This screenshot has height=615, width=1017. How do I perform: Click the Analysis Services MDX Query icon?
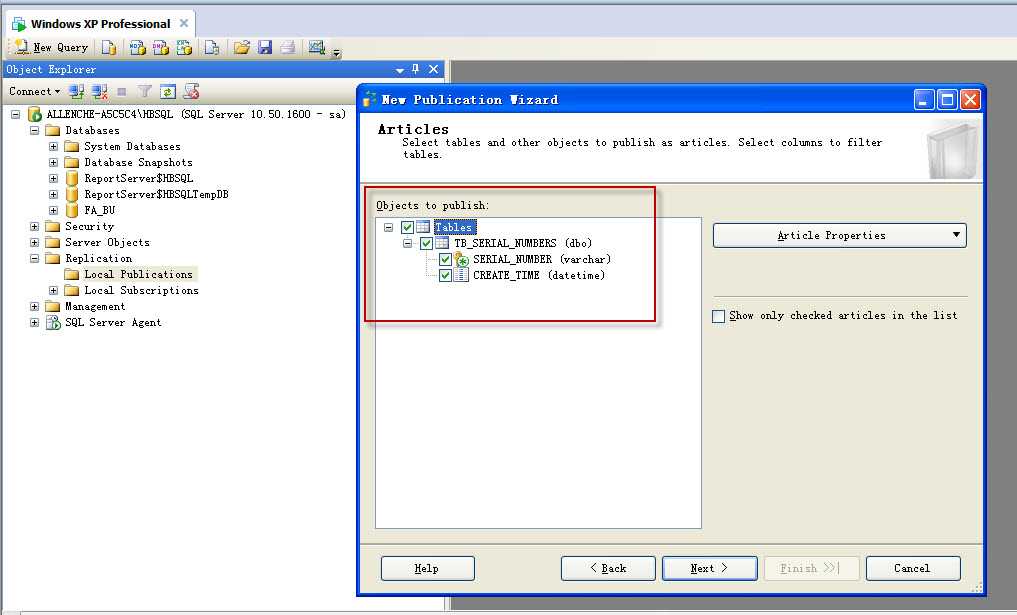click(138, 47)
